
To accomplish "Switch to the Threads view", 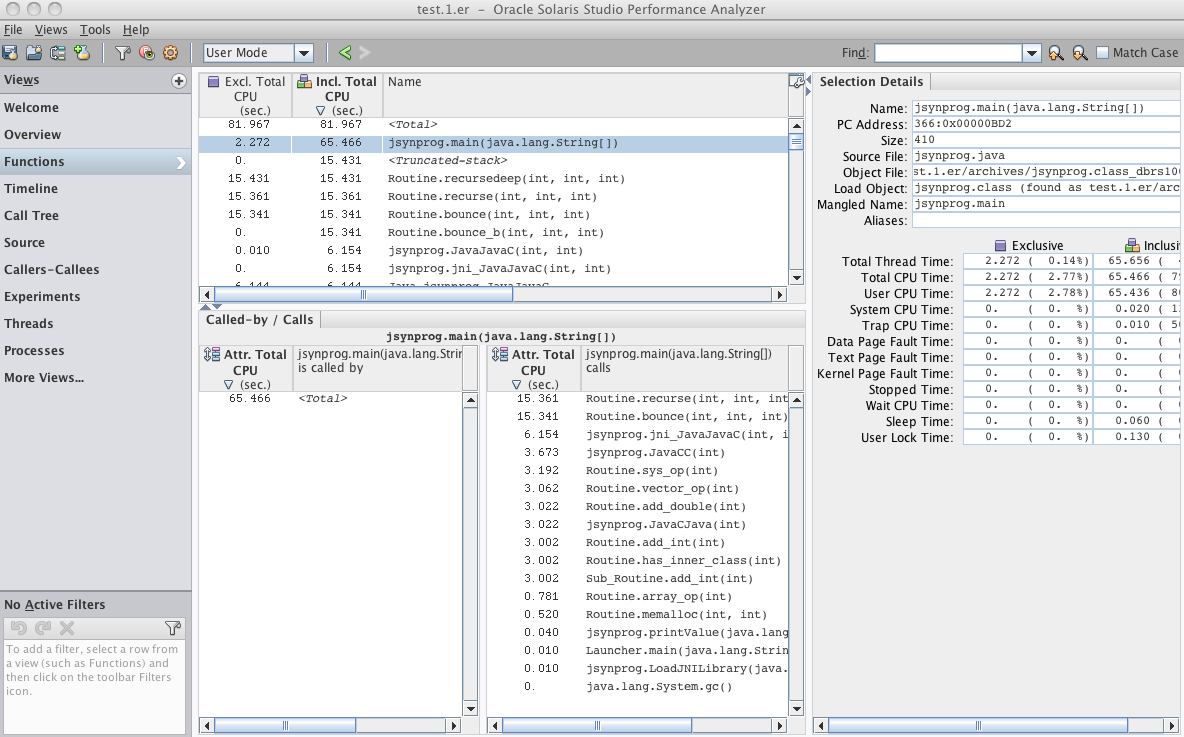I will (95, 324).
